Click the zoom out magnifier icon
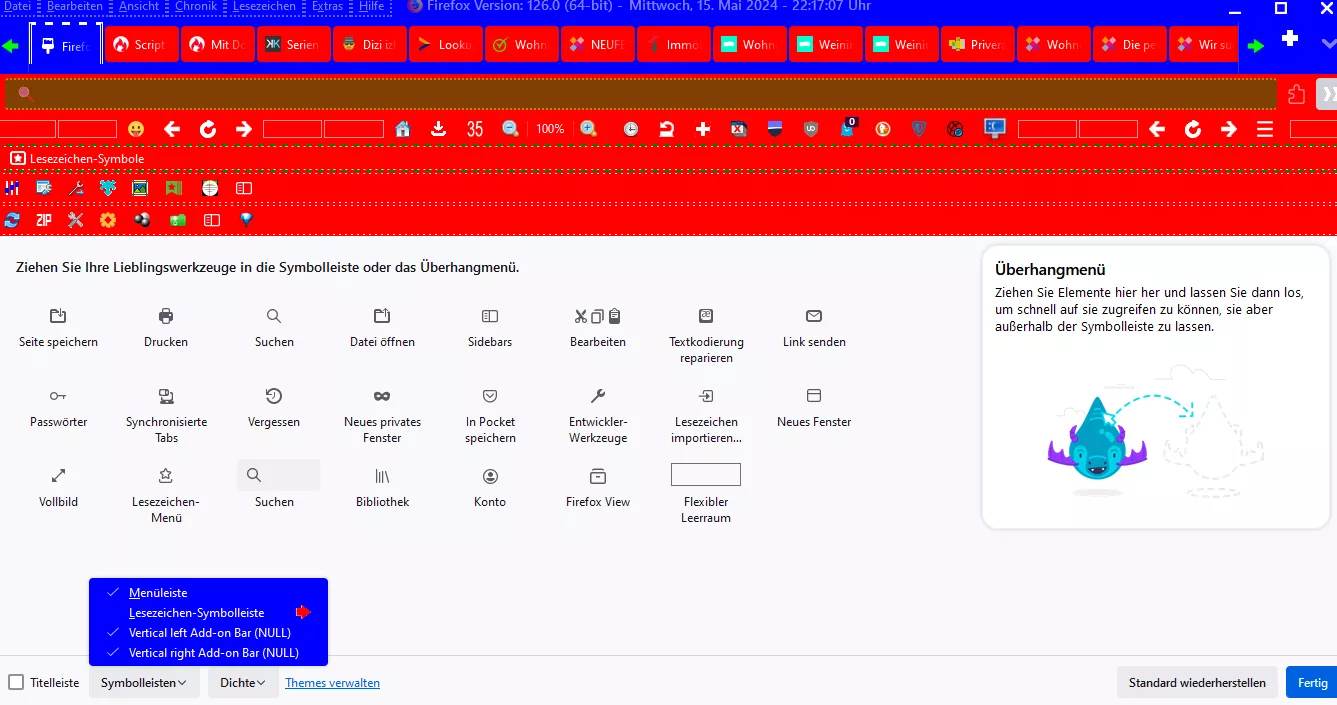The image size is (1337, 705). (510, 129)
